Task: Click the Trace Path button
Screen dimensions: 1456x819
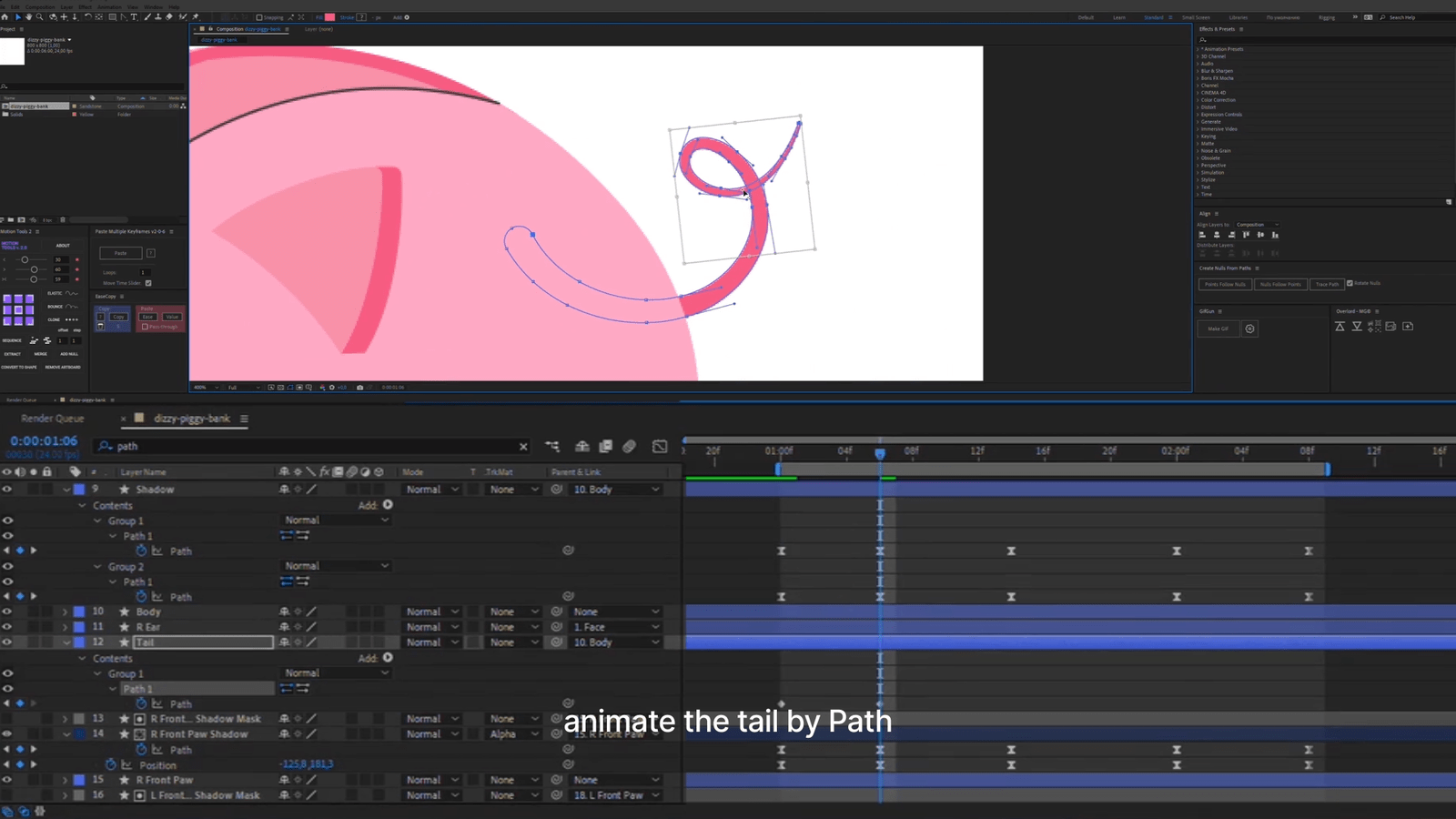Action: click(x=1327, y=284)
